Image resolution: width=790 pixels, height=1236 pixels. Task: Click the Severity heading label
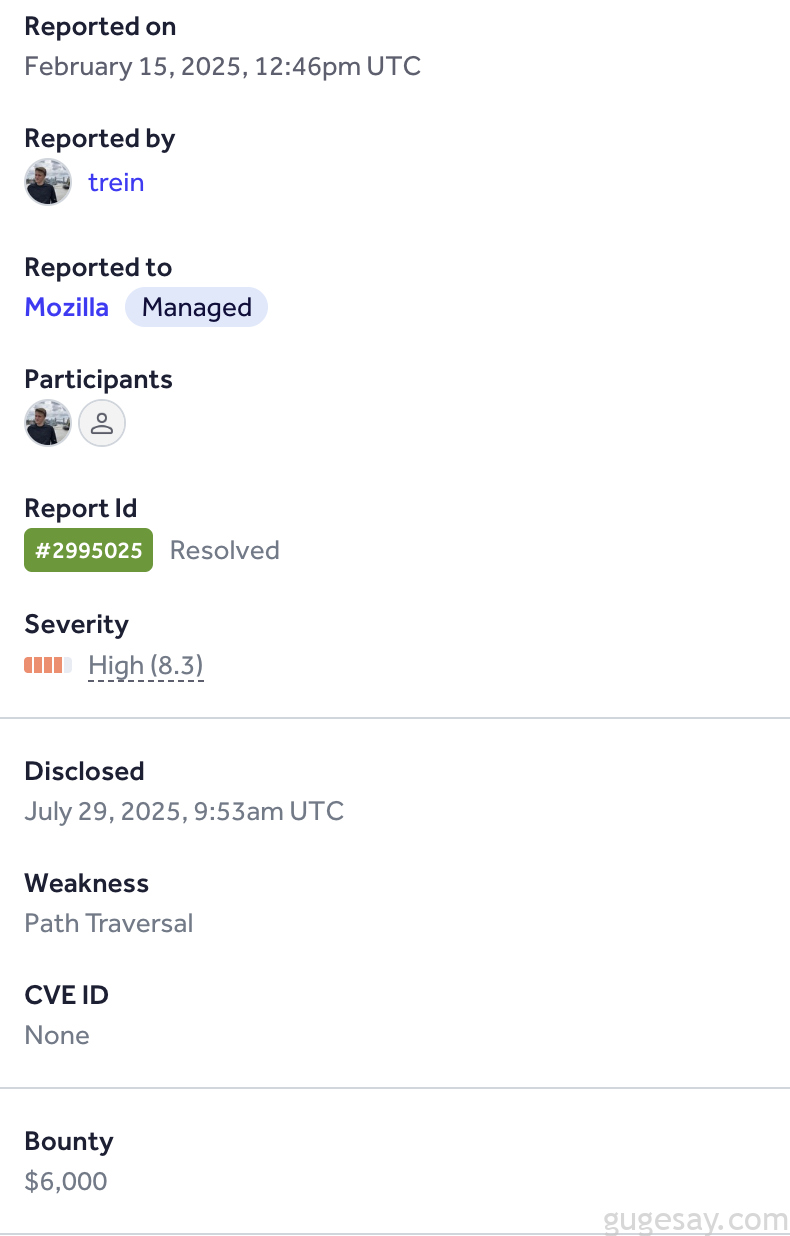[76, 624]
